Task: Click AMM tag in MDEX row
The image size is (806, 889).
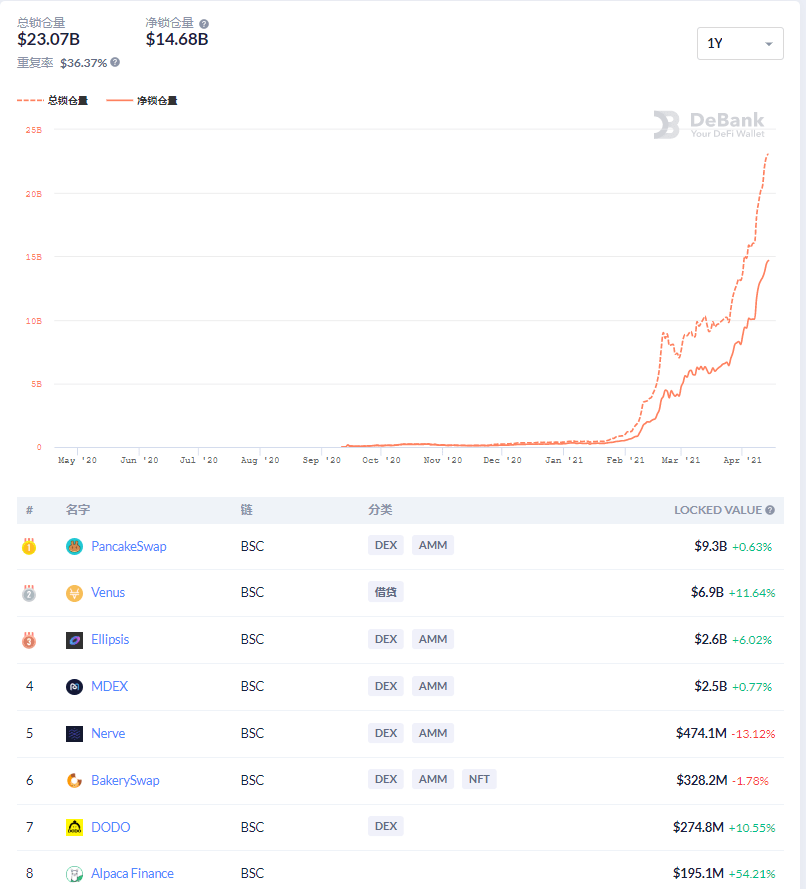Action: pyautogui.click(x=433, y=686)
